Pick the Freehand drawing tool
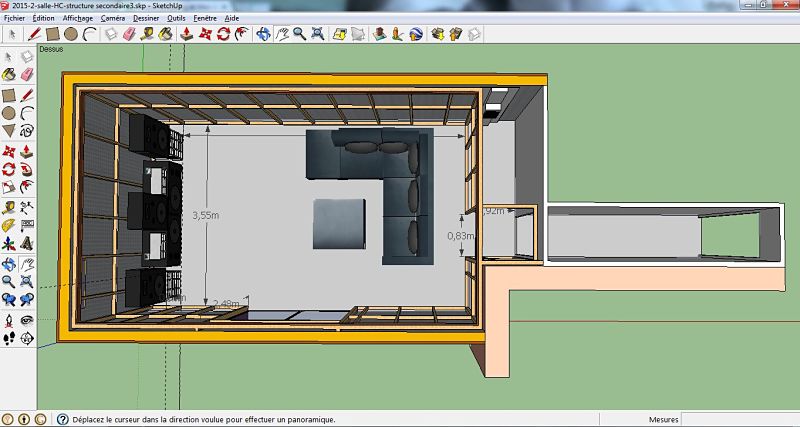The width and height of the screenshot is (800, 427). 27,131
